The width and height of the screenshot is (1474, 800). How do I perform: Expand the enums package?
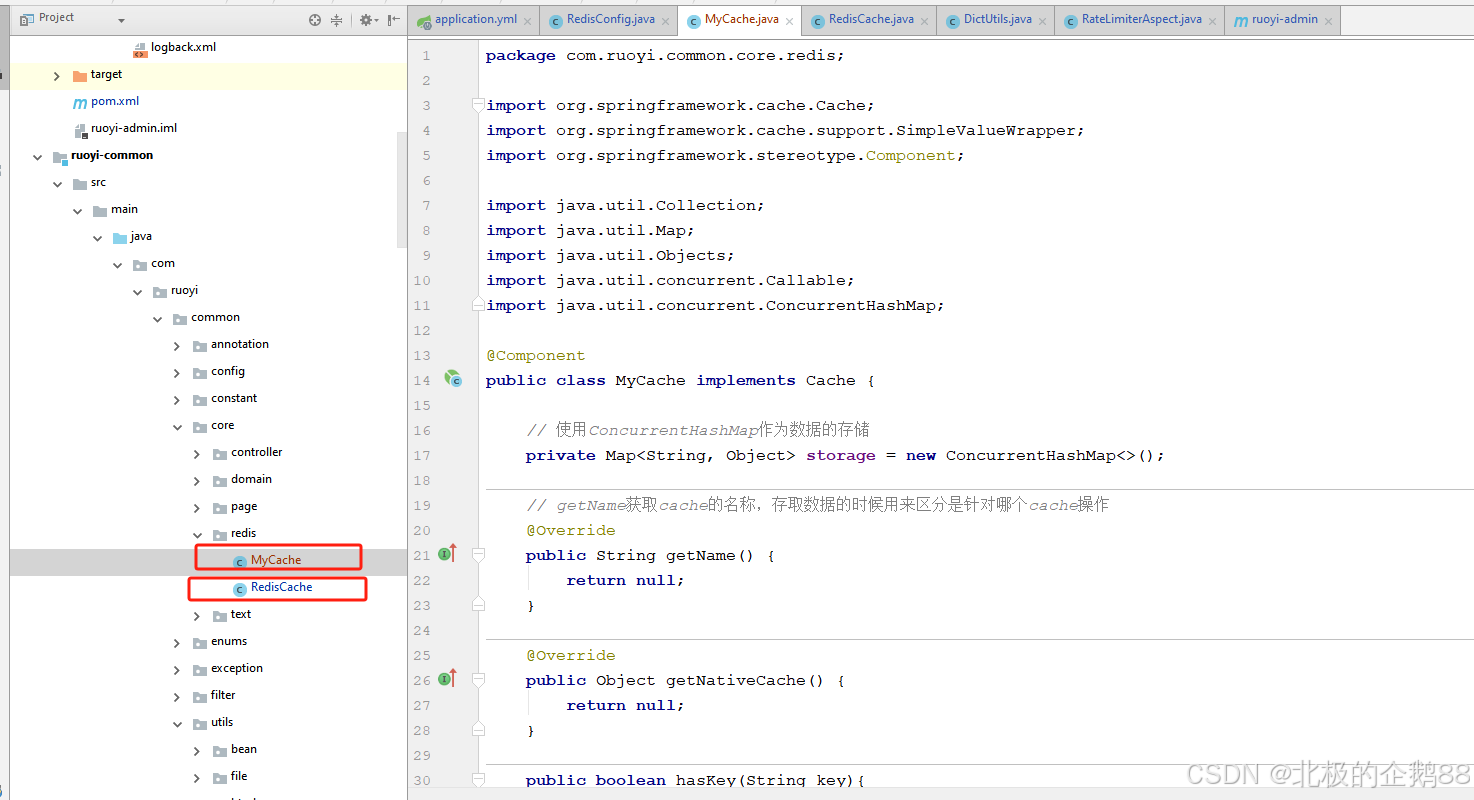click(x=177, y=642)
